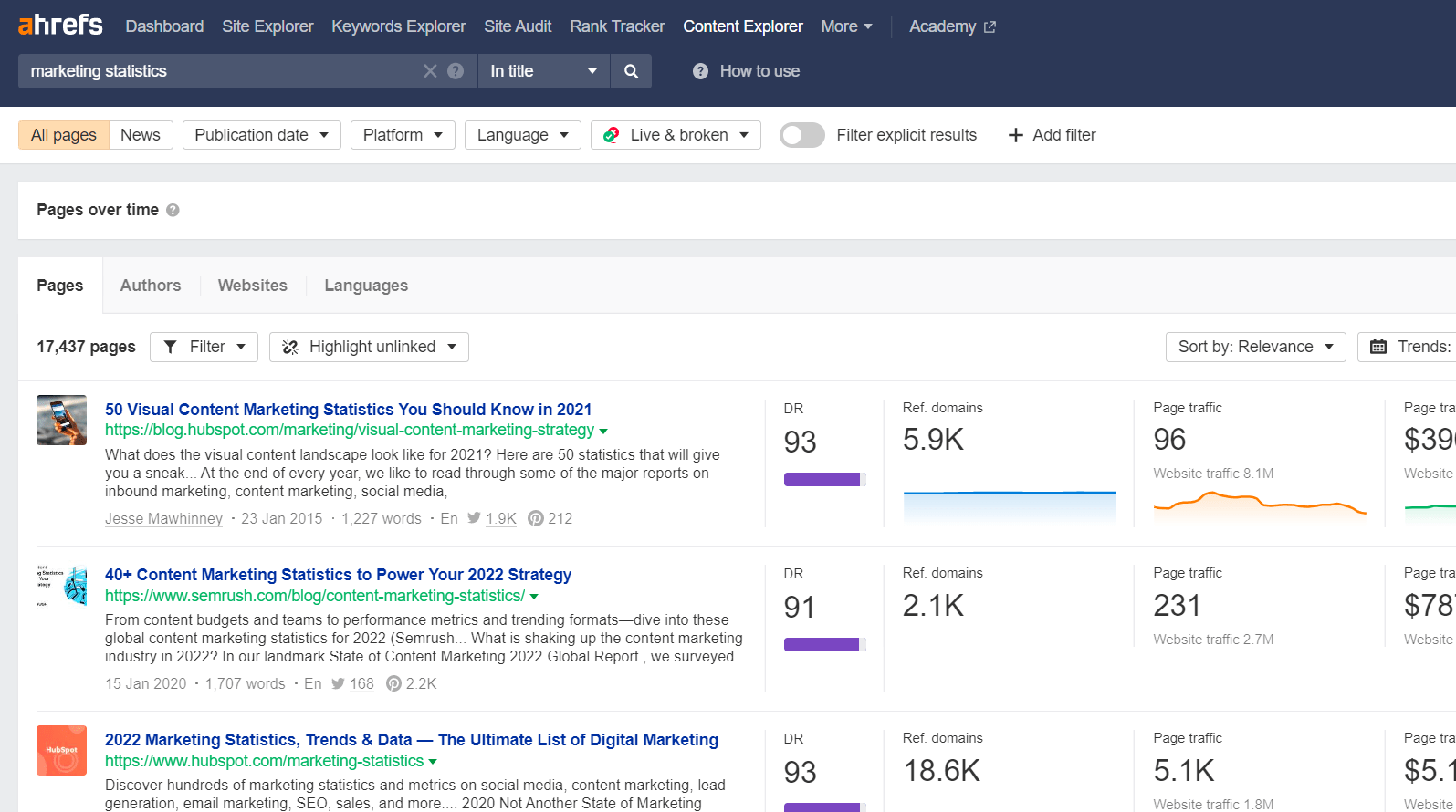The height and width of the screenshot is (812, 1456).
Task: Click the Trends calendar icon
Action: click(x=1378, y=347)
